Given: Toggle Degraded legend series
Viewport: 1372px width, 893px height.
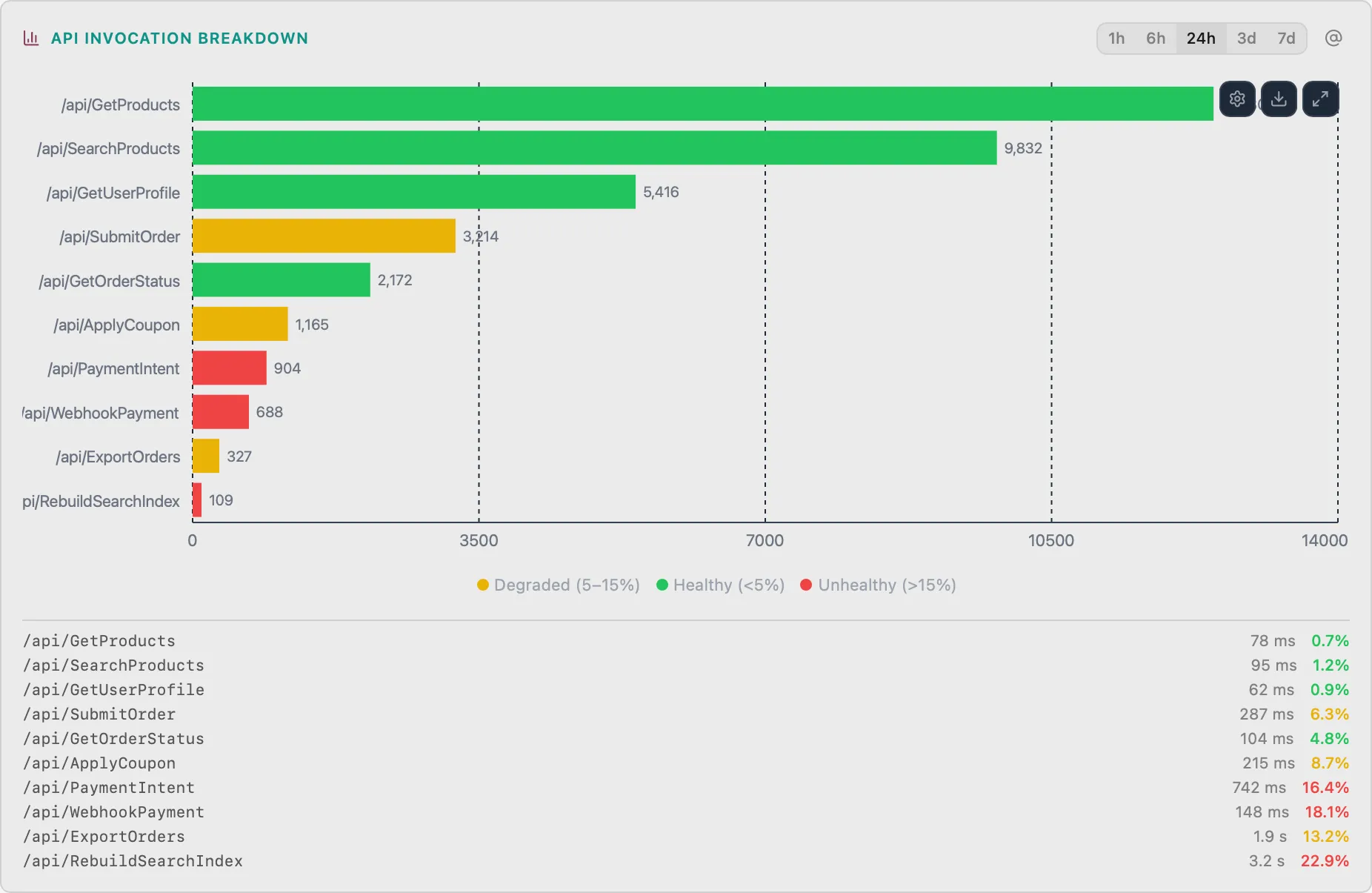Looking at the screenshot, I should click(x=559, y=585).
